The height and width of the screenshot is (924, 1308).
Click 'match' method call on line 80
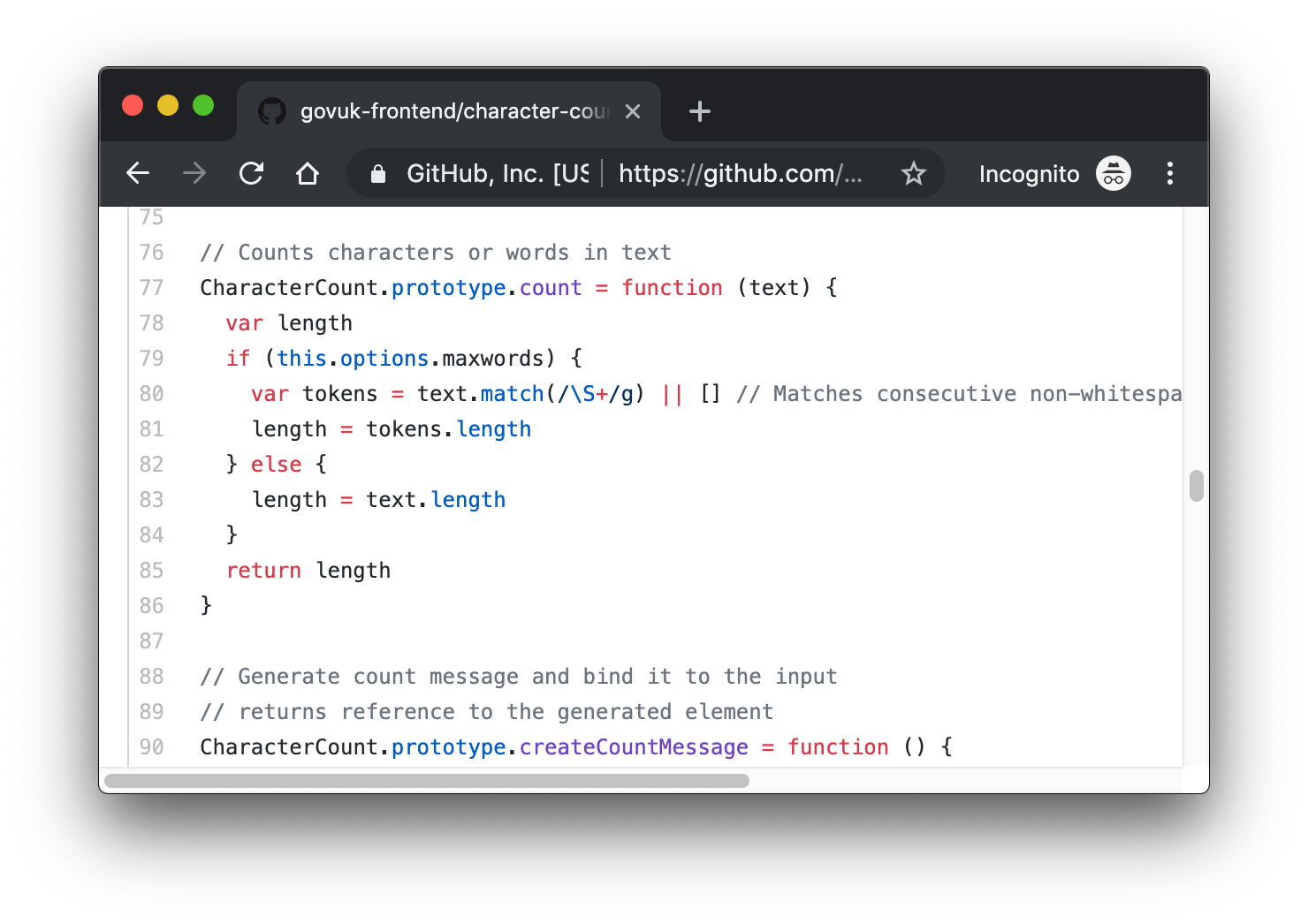513,394
